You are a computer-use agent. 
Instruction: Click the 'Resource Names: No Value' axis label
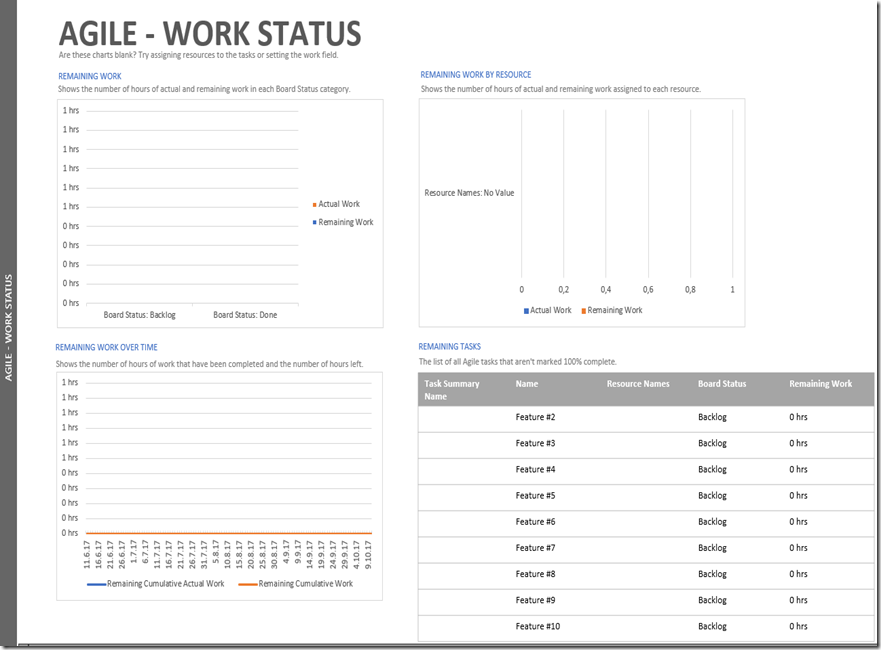tap(469, 193)
